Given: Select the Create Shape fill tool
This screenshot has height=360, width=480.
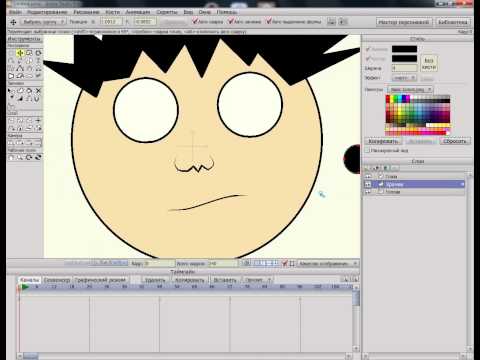Looking at the screenshot, I should (20, 91).
